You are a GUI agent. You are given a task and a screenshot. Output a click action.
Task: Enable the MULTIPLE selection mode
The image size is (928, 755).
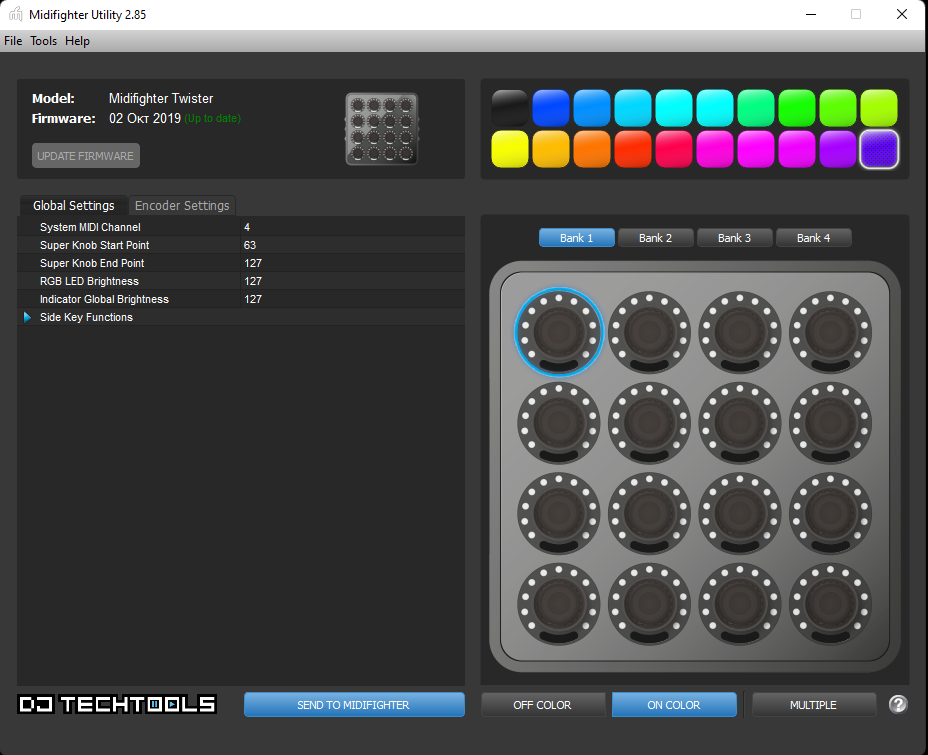(x=813, y=705)
